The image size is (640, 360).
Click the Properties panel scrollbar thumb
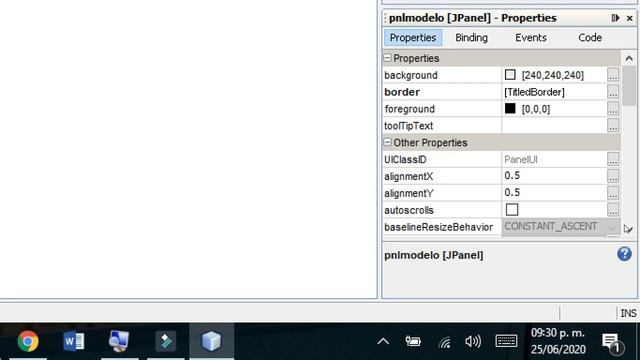click(x=629, y=86)
